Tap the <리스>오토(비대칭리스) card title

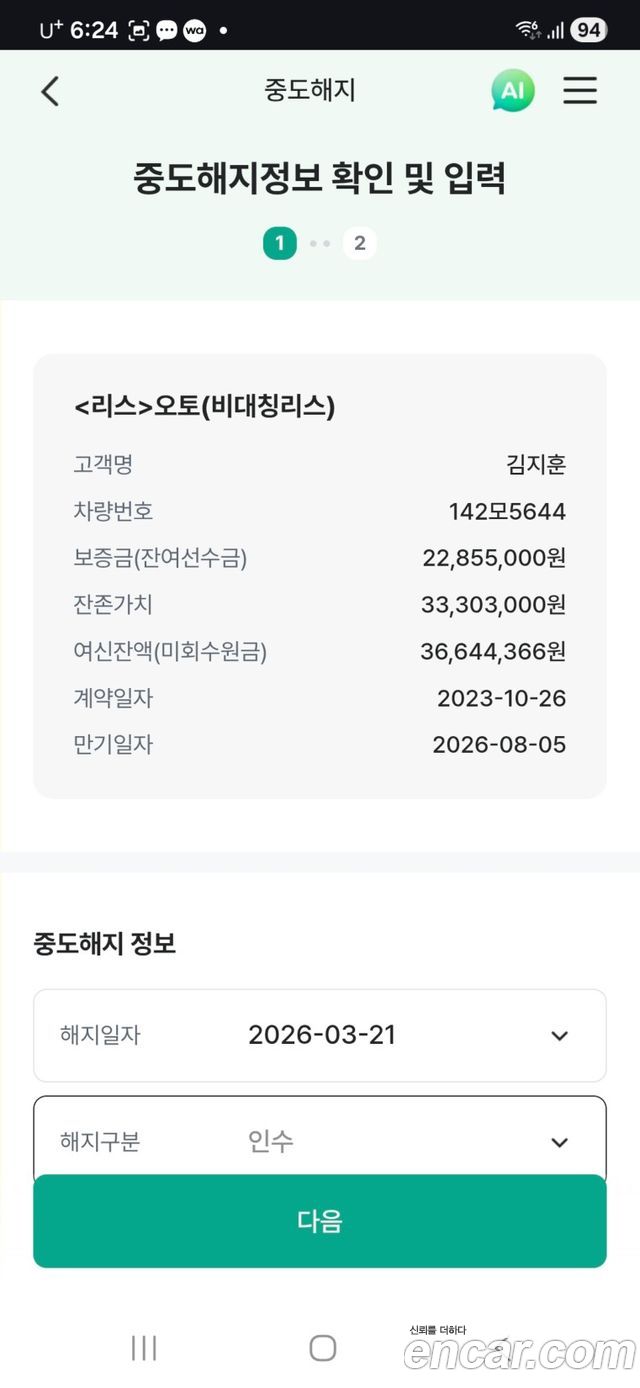click(x=204, y=407)
